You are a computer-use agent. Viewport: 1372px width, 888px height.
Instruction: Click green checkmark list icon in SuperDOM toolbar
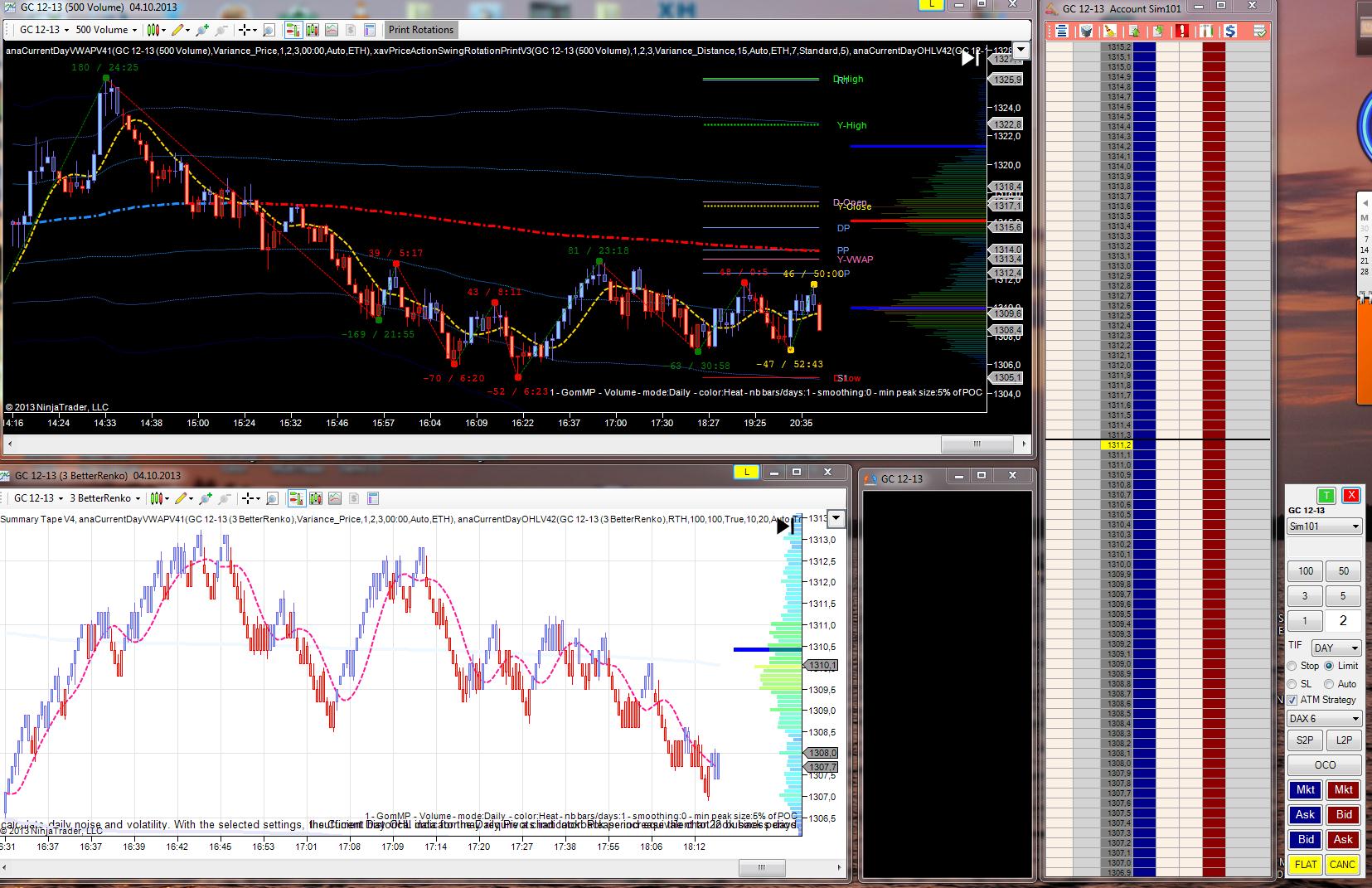(x=1260, y=31)
